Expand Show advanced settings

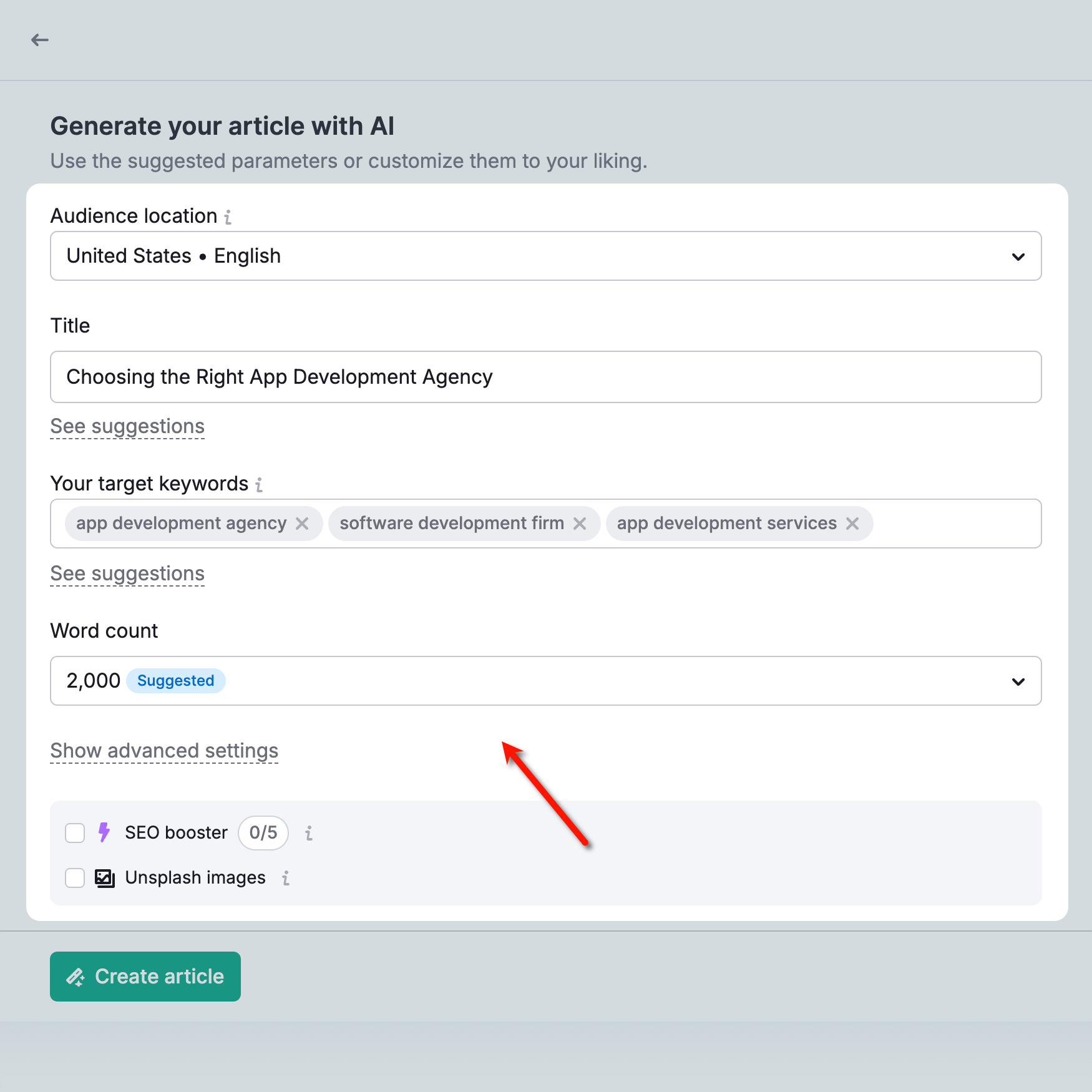click(x=164, y=751)
